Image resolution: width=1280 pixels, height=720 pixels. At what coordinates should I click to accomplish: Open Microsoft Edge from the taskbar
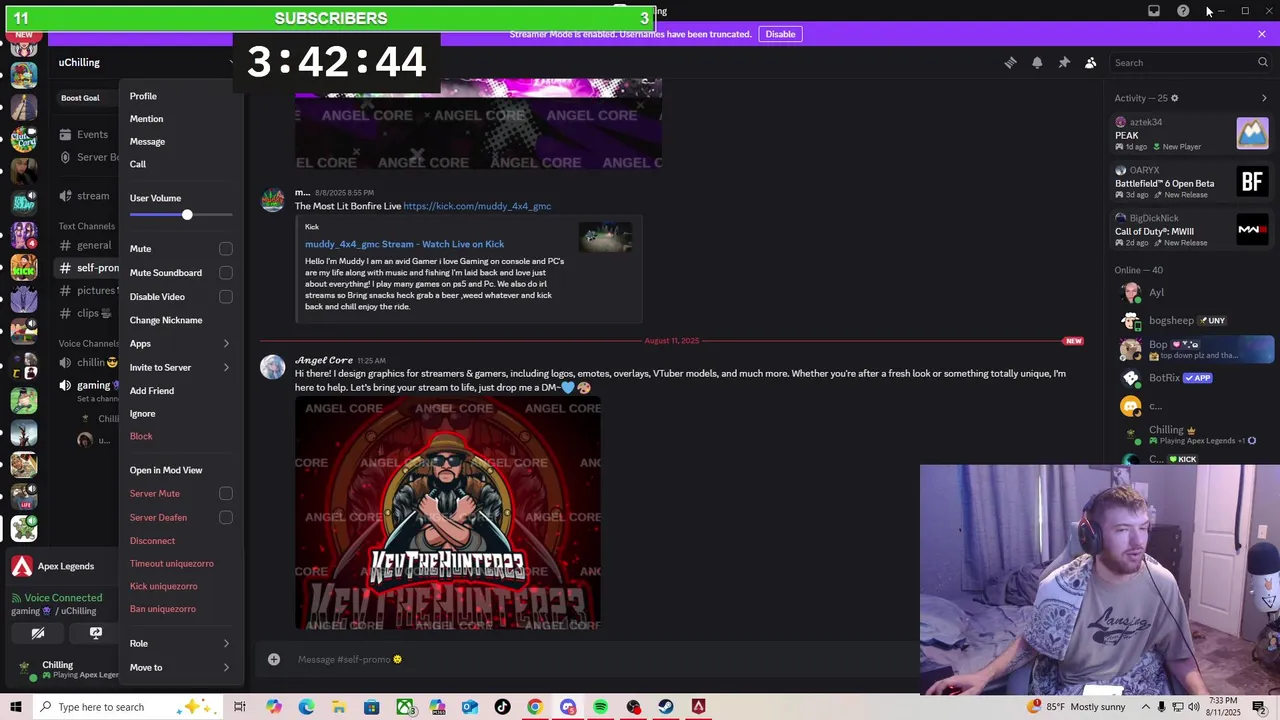[x=306, y=707]
